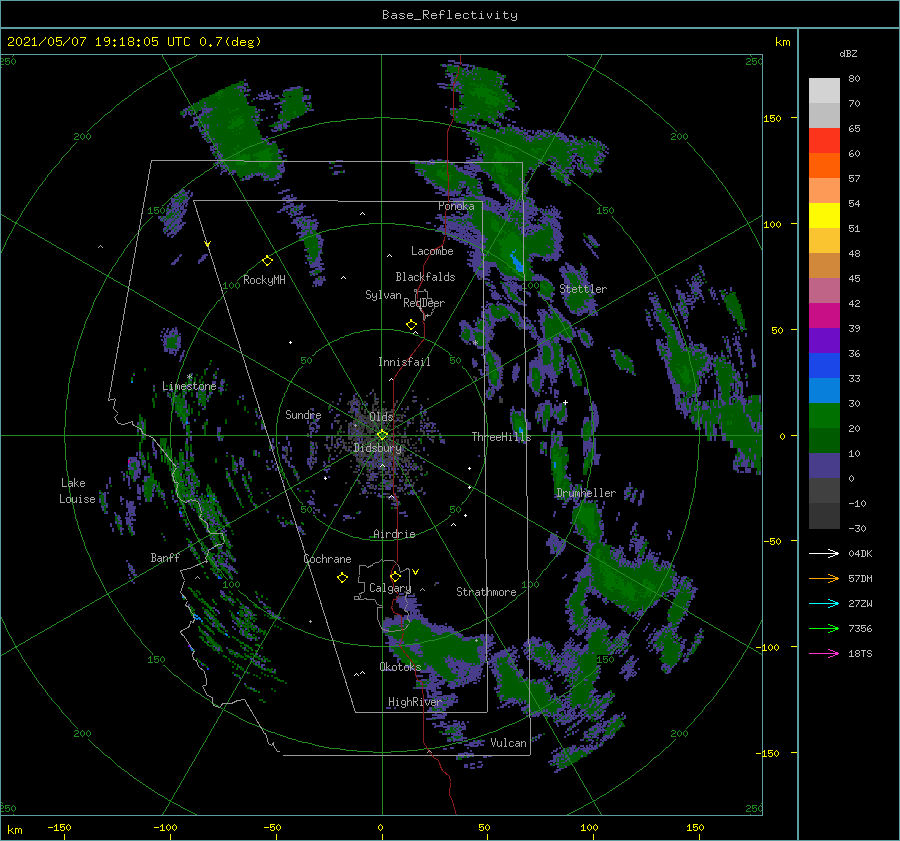Image resolution: width=900 pixels, height=841 pixels.
Task: Click the RockyMH label
Action: coord(264,280)
